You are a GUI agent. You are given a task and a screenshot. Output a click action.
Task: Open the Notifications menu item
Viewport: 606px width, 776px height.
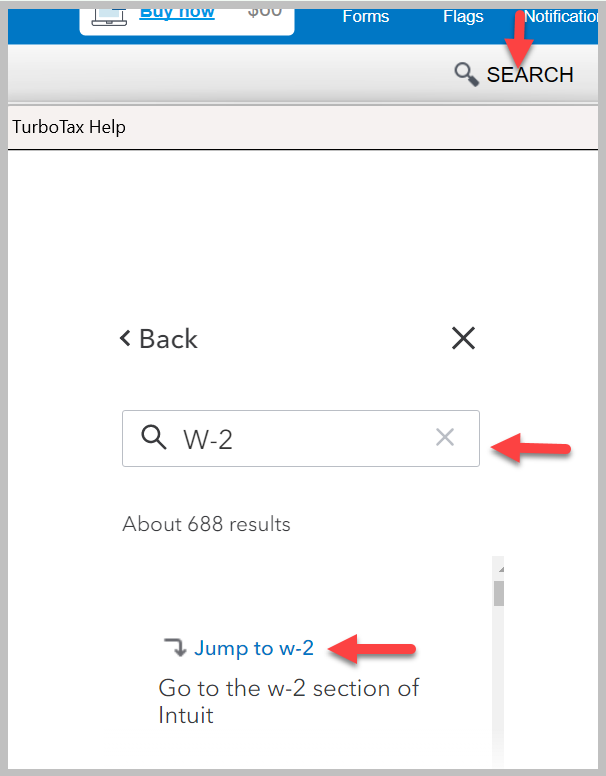tap(562, 16)
